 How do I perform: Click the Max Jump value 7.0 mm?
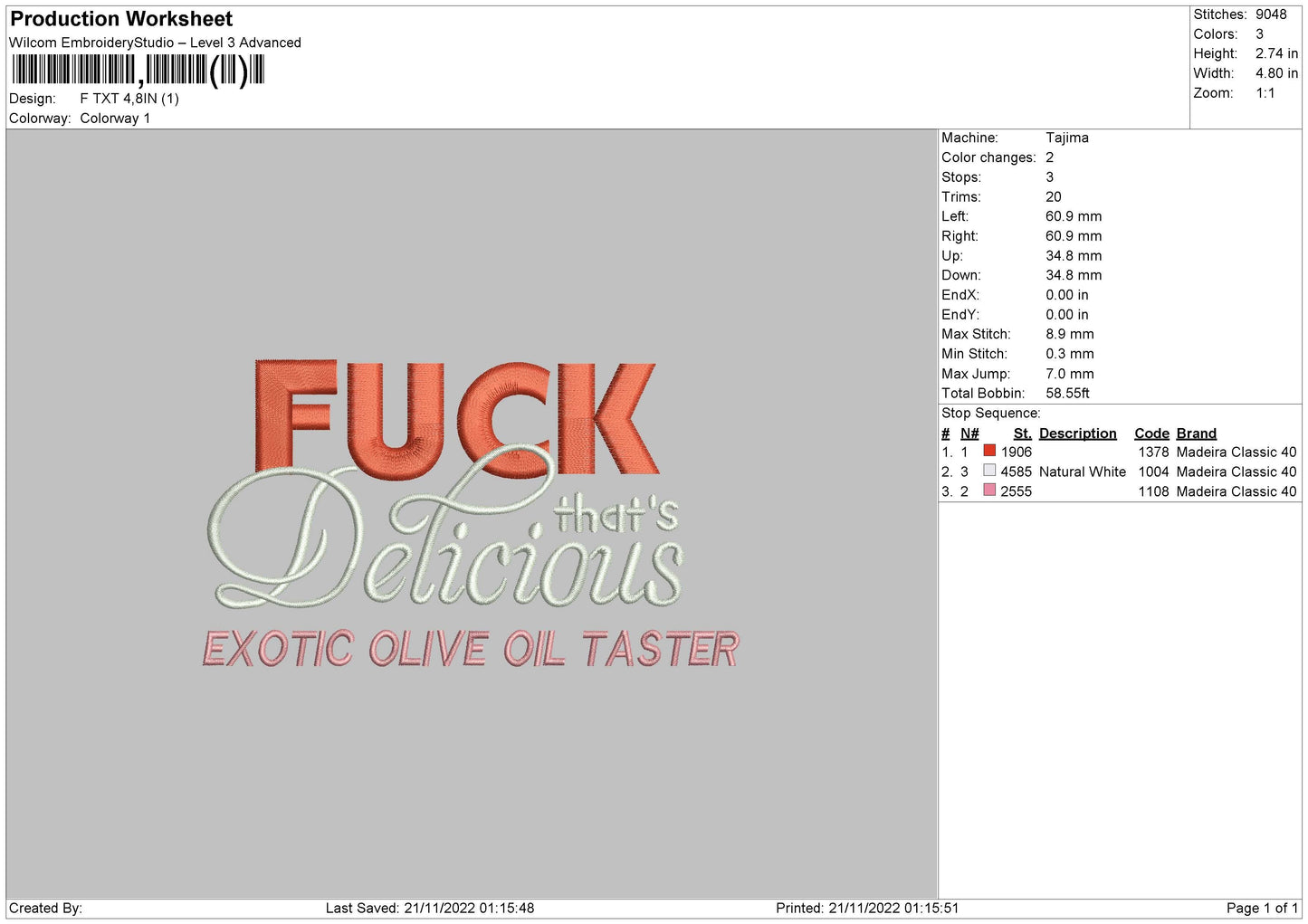tap(1070, 374)
